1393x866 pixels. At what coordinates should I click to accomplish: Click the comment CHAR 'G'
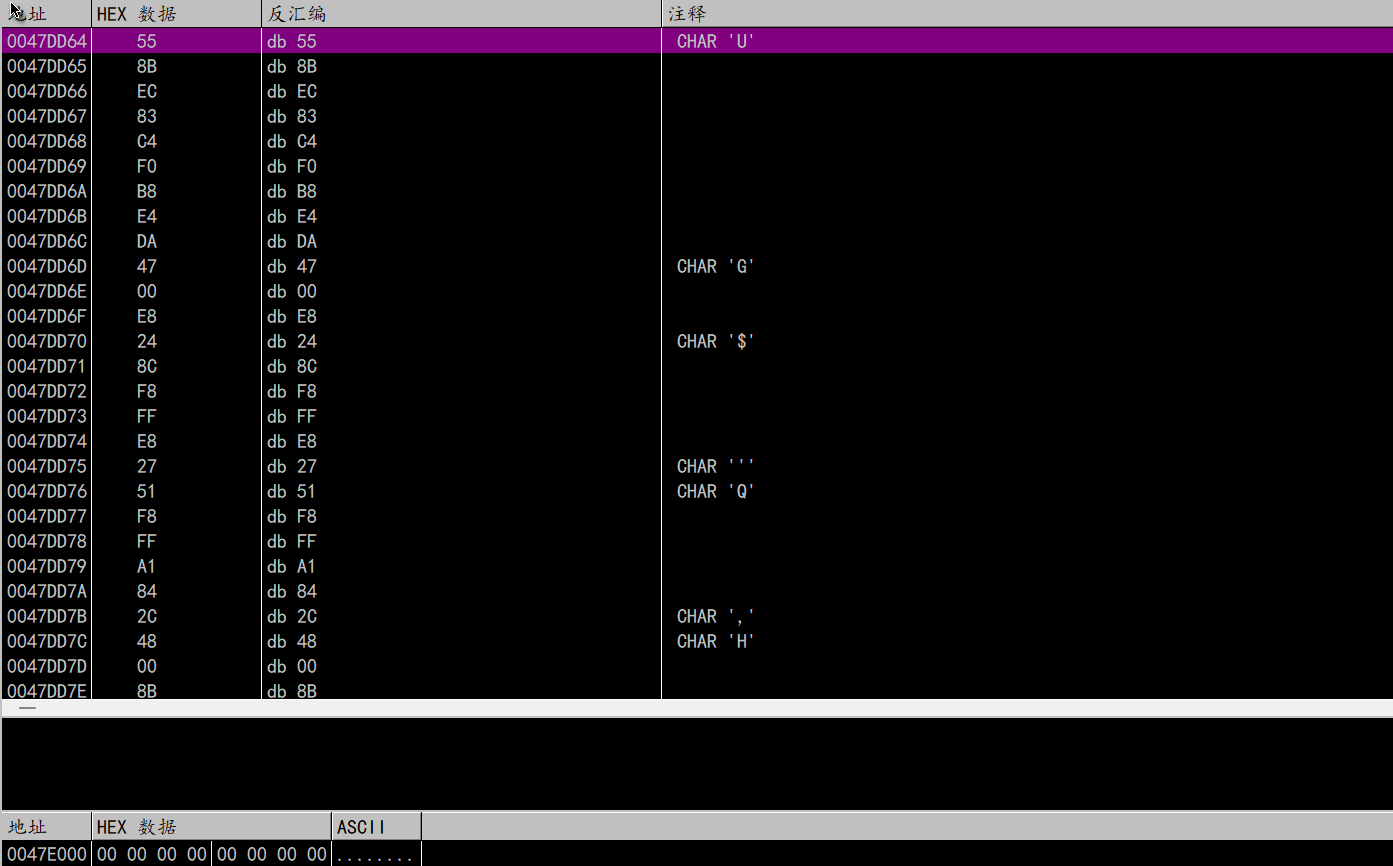tap(715, 266)
